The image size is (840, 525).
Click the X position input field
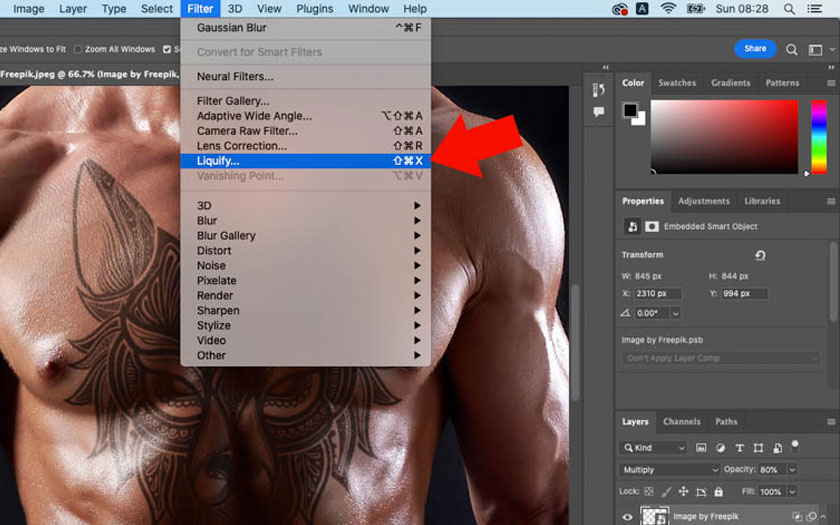658,294
